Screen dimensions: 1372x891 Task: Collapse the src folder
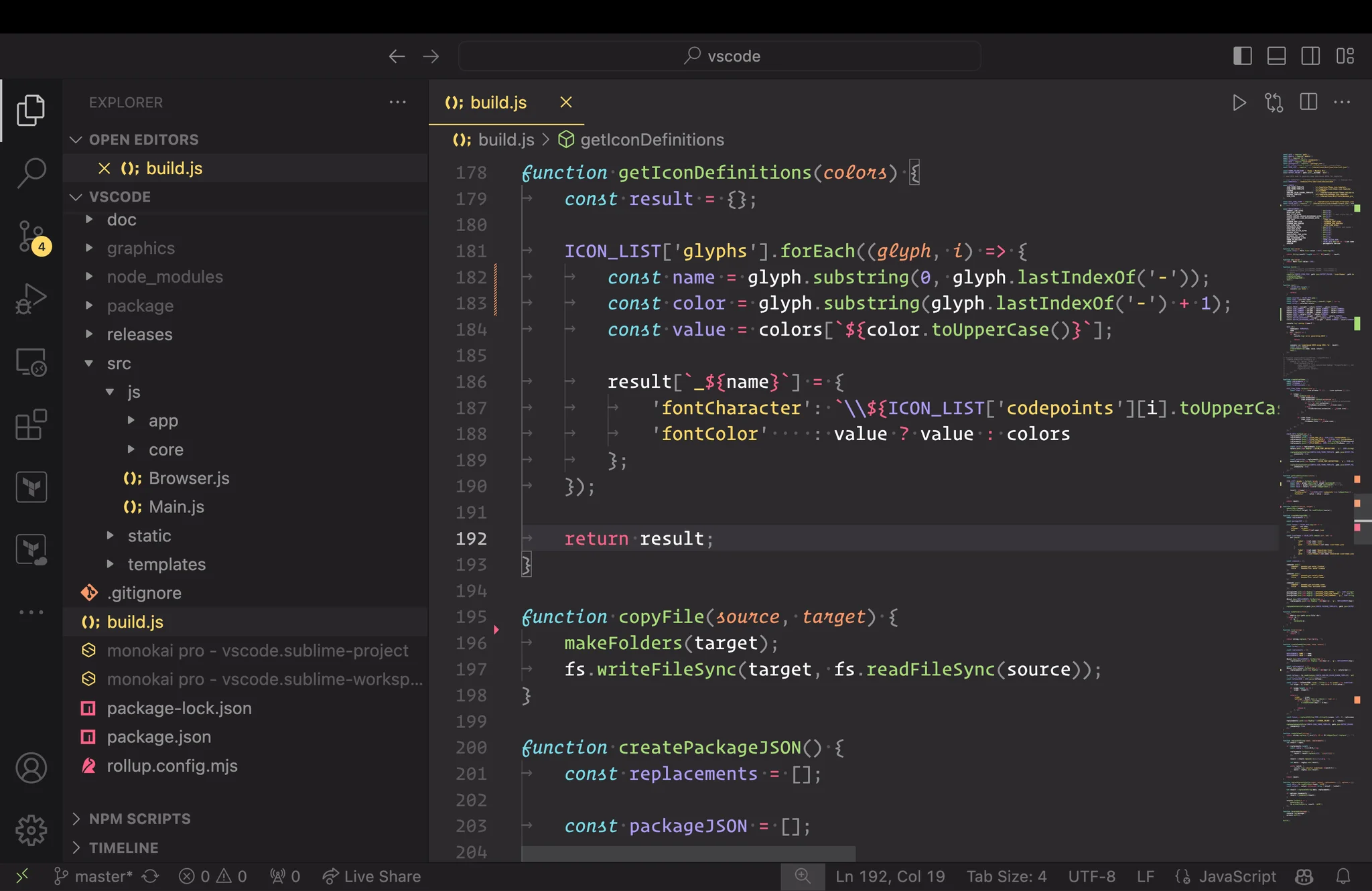119,363
